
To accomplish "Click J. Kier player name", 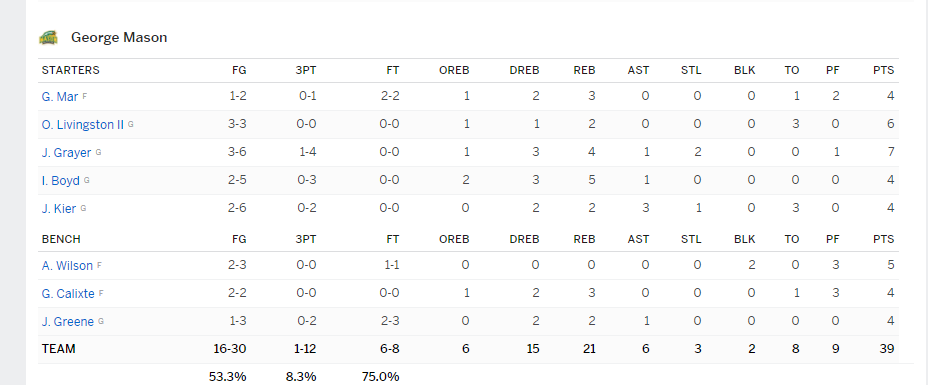I will click(x=59, y=209).
